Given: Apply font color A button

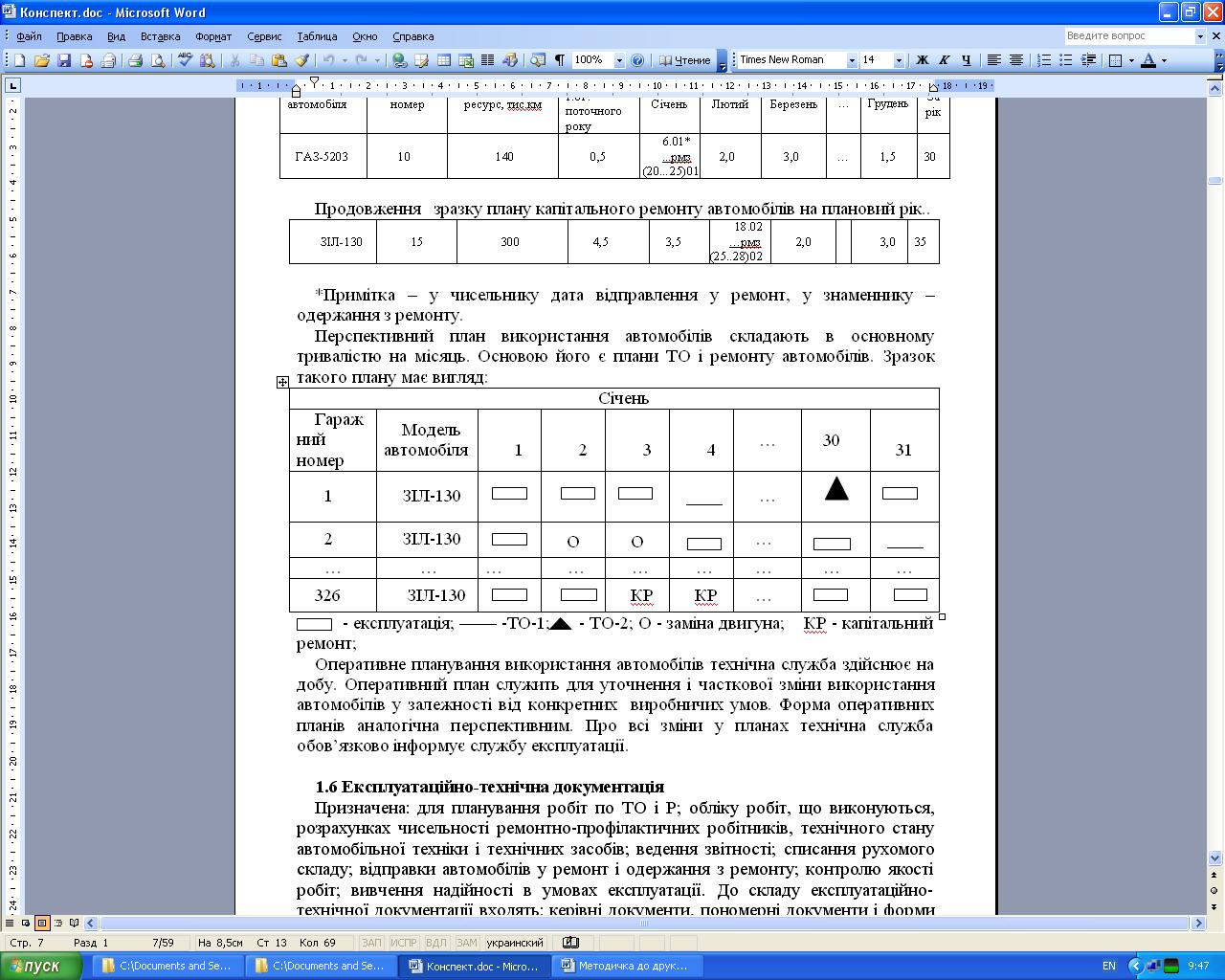Looking at the screenshot, I should [1148, 60].
